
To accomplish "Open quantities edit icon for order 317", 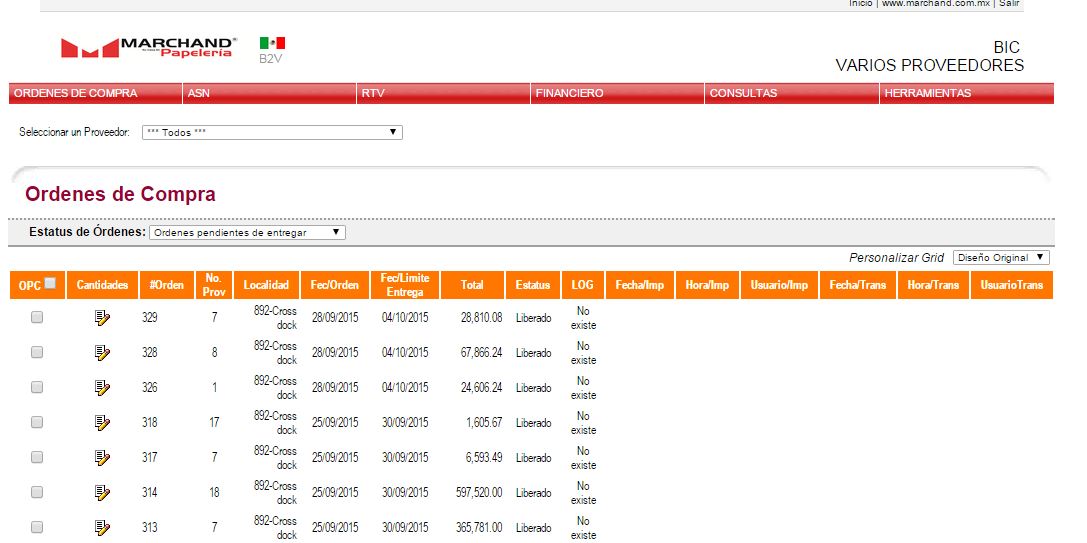I will [102, 458].
